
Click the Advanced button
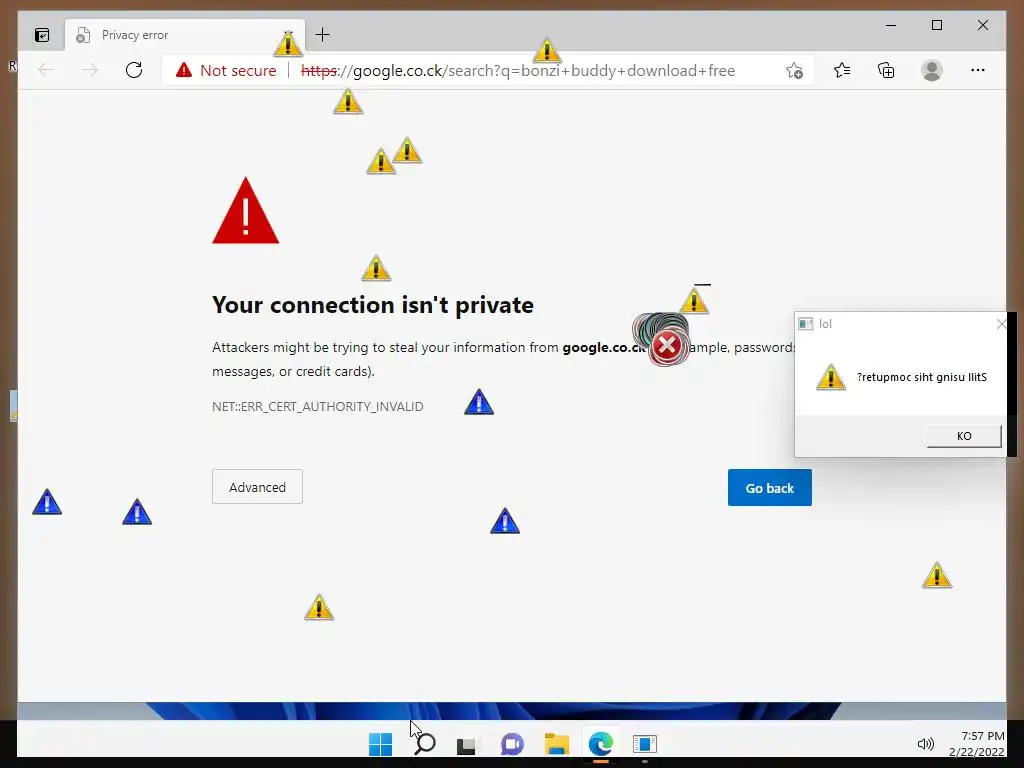pos(257,487)
